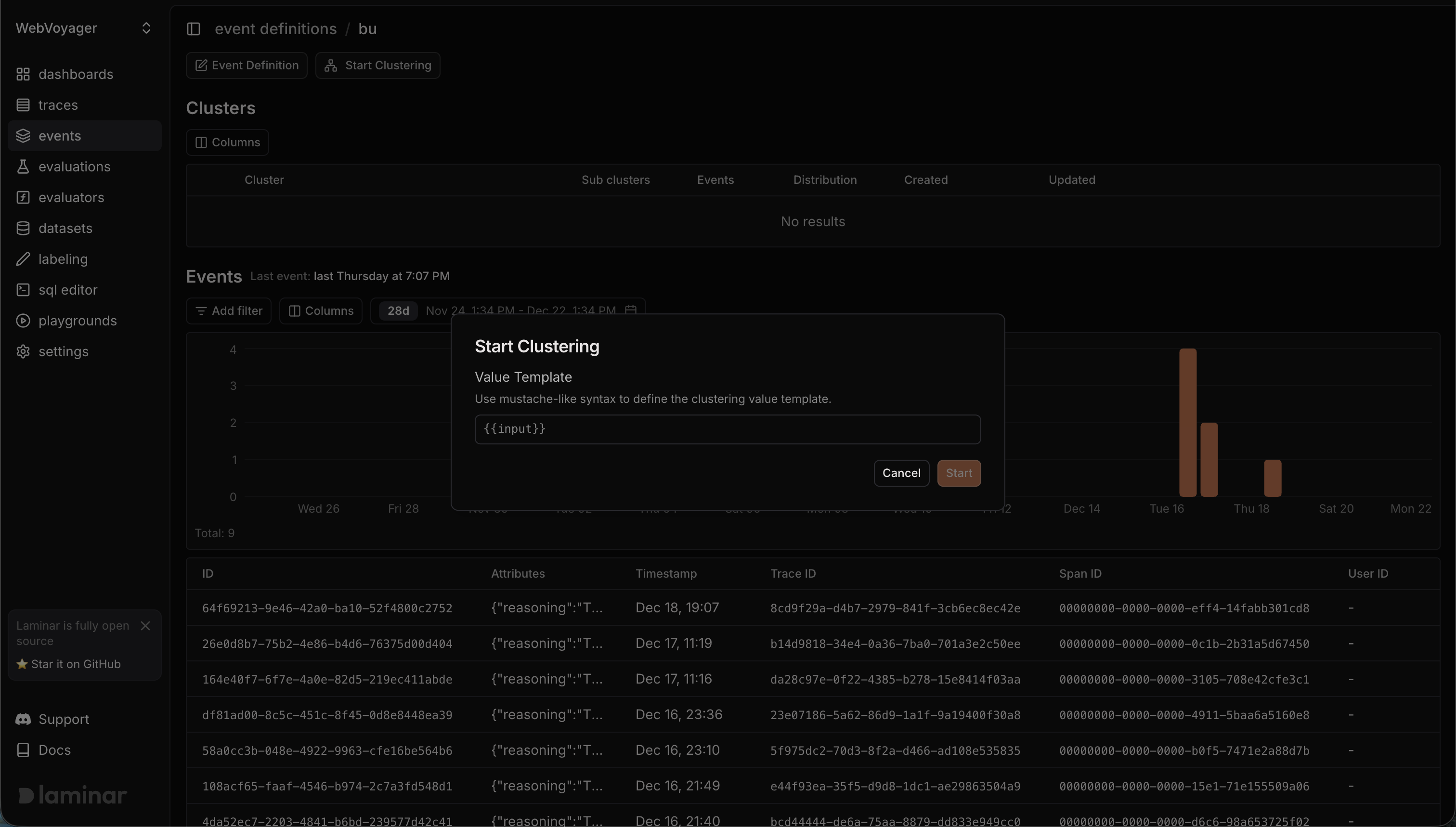Click the Discord Support icon
Viewport: 1456px width, 827px height.
(23, 719)
